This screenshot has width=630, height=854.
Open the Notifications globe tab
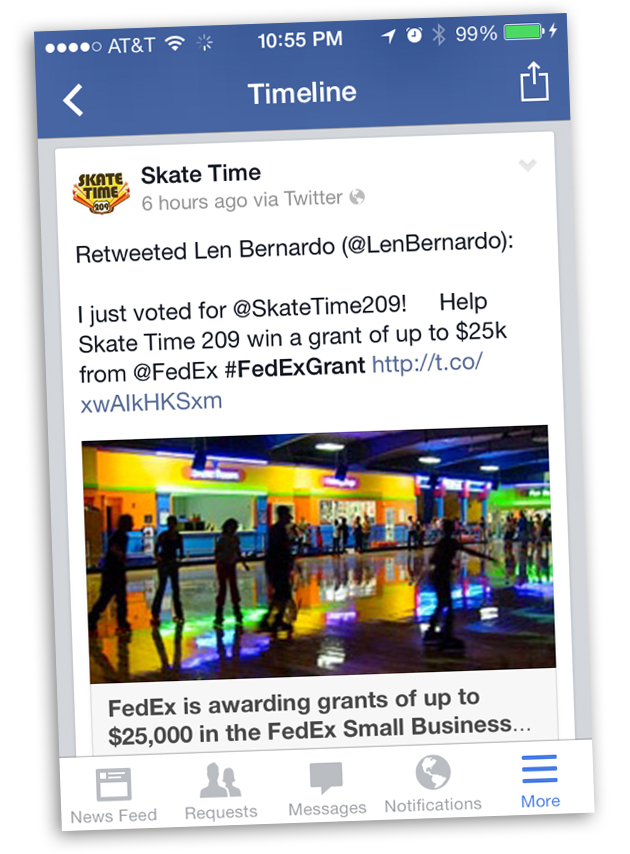pyautogui.click(x=433, y=784)
